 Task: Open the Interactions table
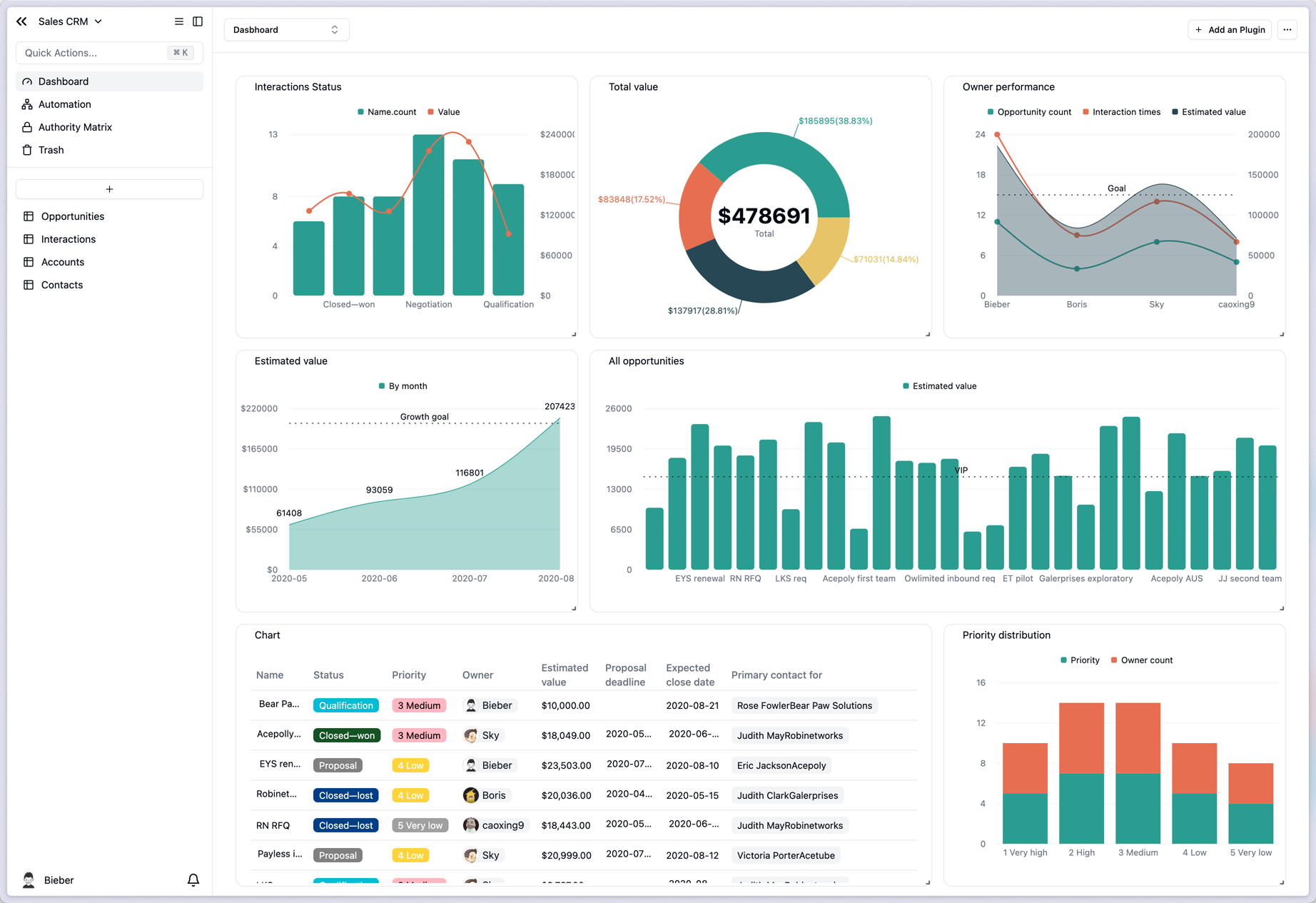coord(68,238)
